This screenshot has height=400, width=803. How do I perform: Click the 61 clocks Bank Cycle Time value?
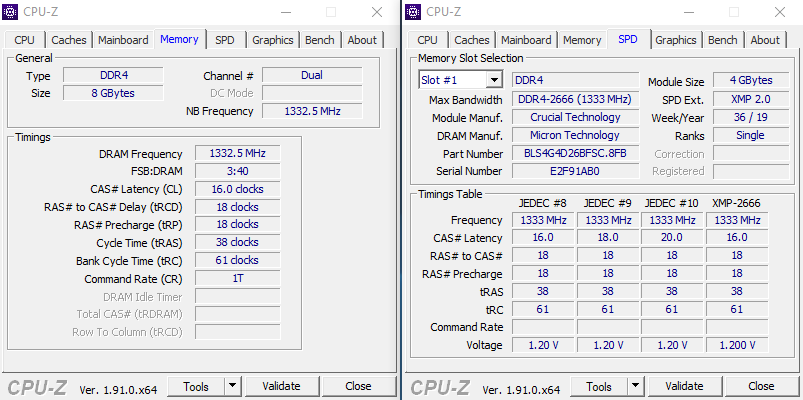tap(238, 260)
